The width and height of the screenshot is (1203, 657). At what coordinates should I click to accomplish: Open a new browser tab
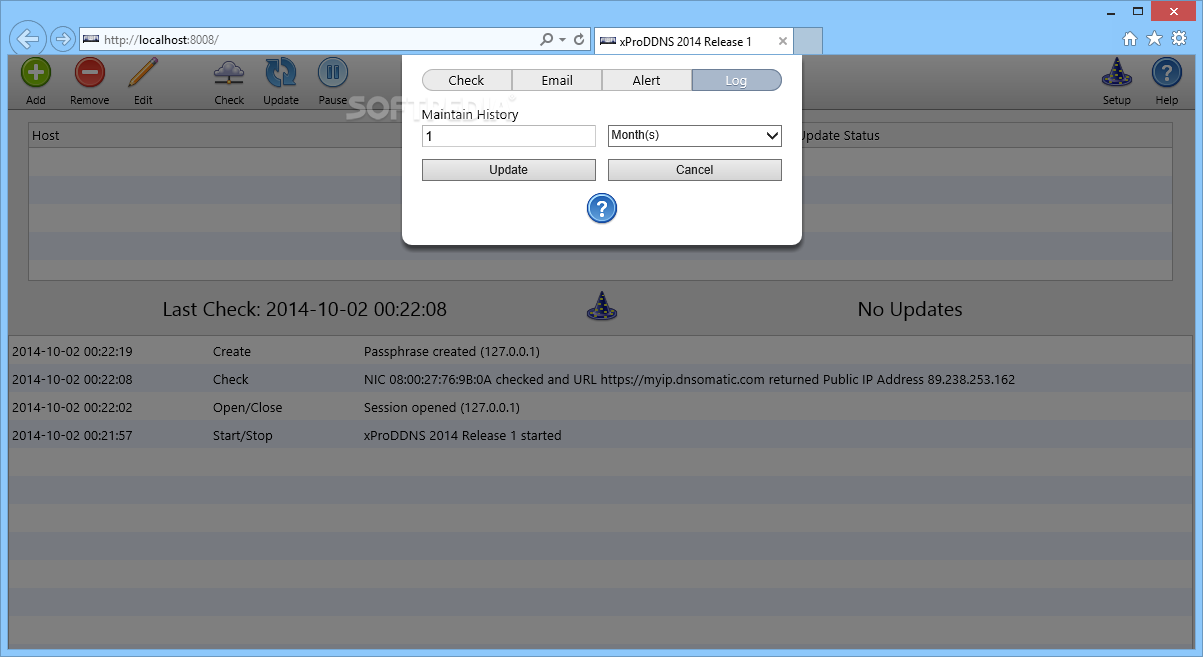[x=809, y=42]
